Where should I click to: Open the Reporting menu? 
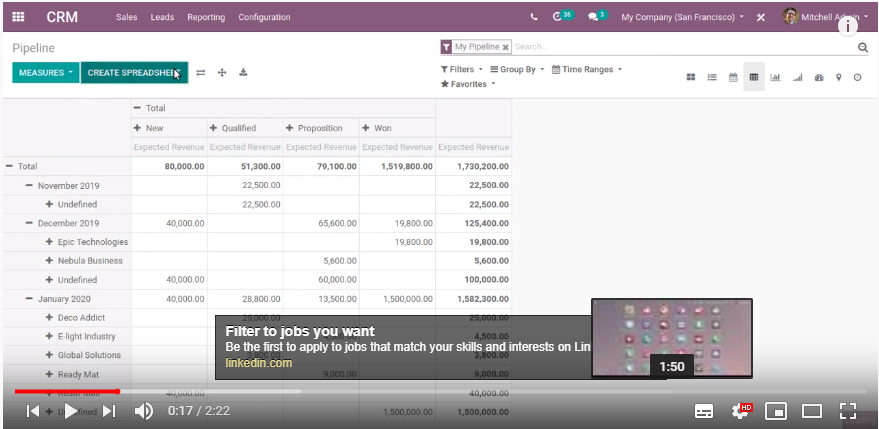pos(206,17)
